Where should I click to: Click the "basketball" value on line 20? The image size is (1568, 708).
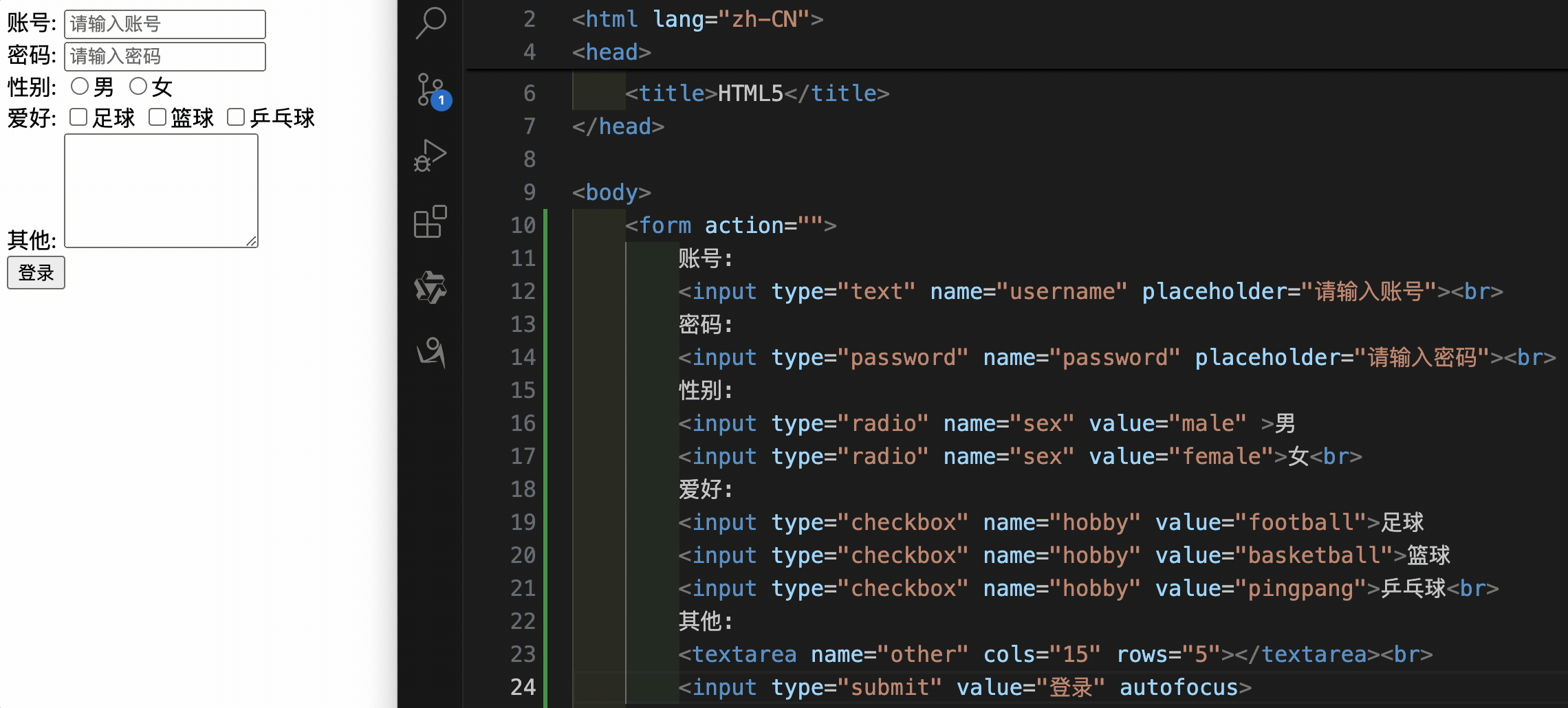pyautogui.click(x=1314, y=555)
